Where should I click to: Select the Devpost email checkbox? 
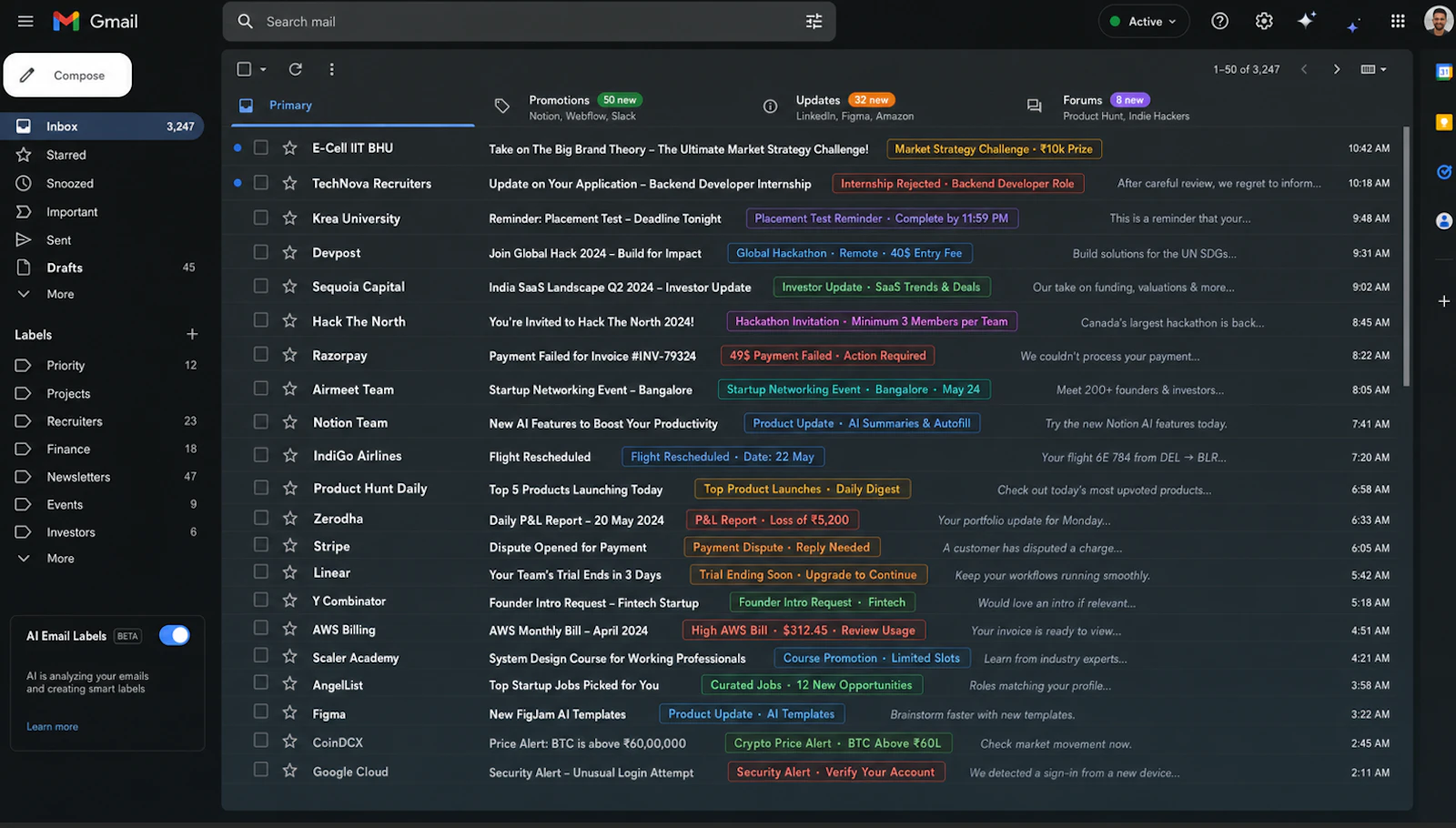pos(261,252)
